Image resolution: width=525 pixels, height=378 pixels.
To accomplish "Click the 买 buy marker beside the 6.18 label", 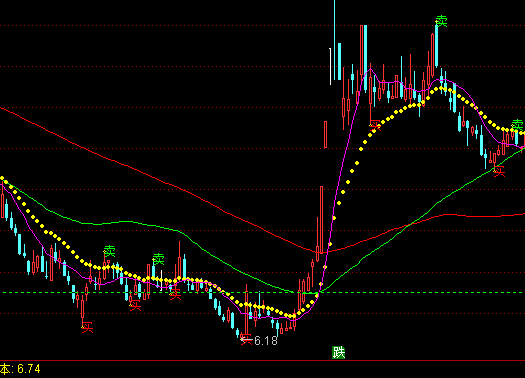I will tap(246, 339).
